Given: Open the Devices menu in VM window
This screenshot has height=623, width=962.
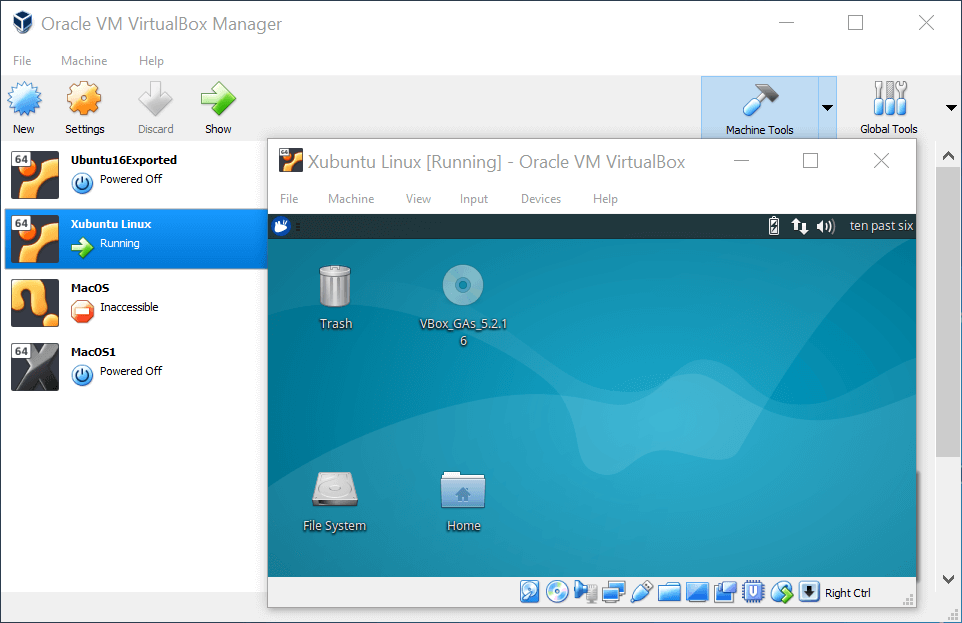Looking at the screenshot, I should [540, 199].
